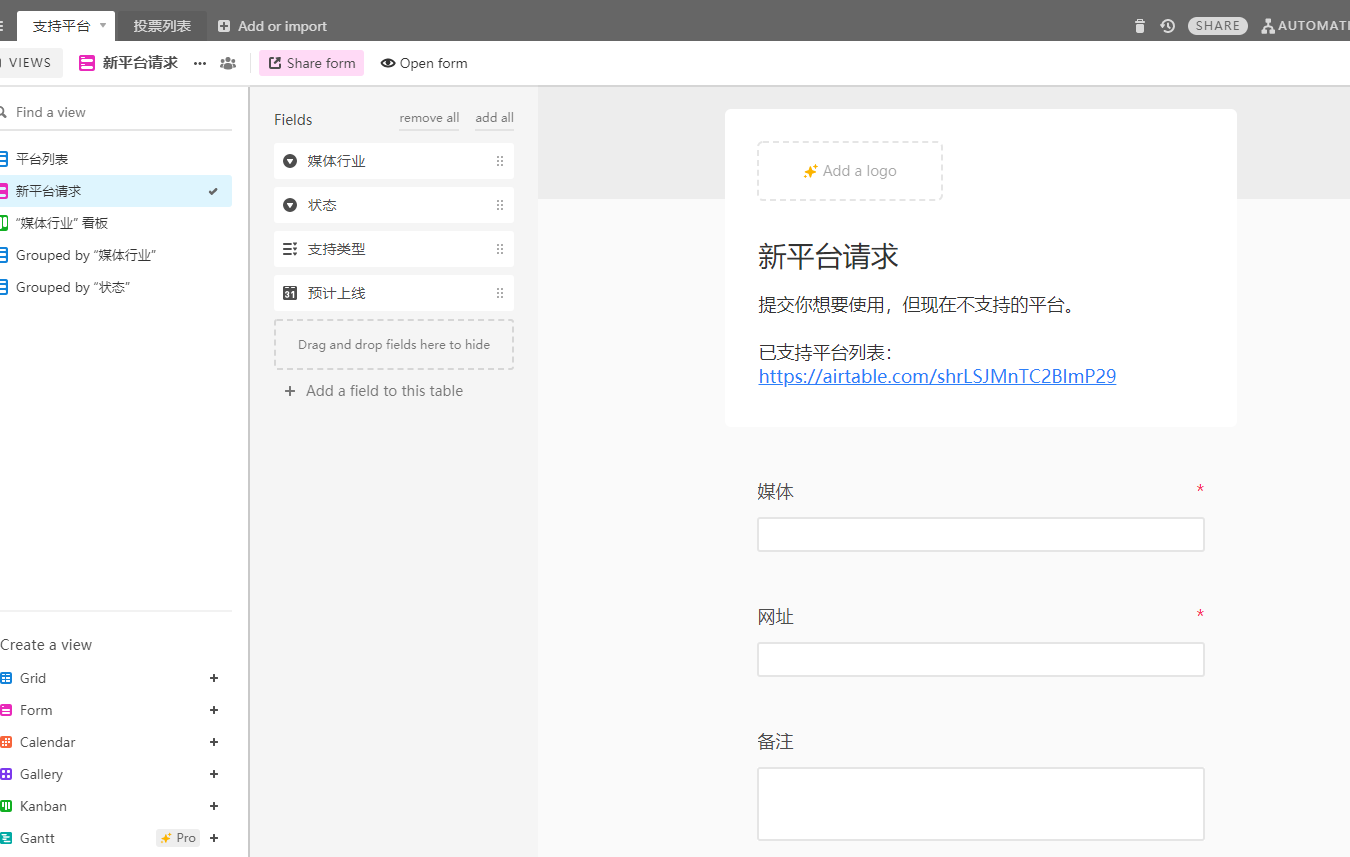Click the drag handle on 媒体行业 field
Image resolution: width=1350 pixels, height=857 pixels.
coord(500,161)
